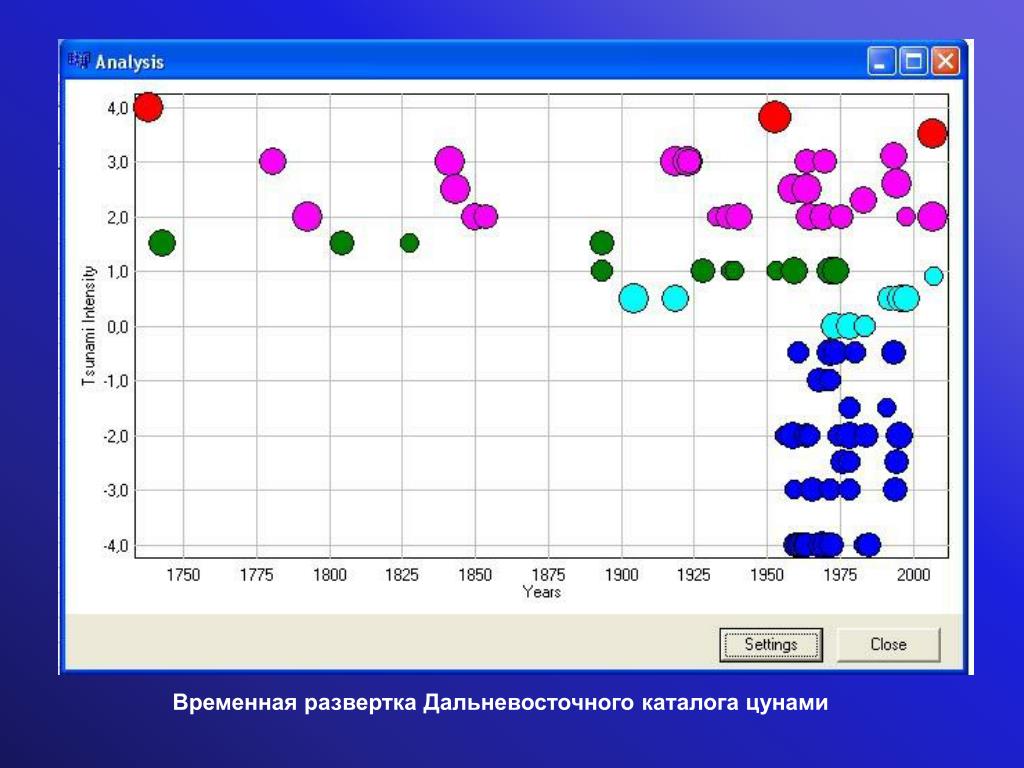The image size is (1024, 768).
Task: Click the 'Analysis' title text
Action: pos(129,62)
